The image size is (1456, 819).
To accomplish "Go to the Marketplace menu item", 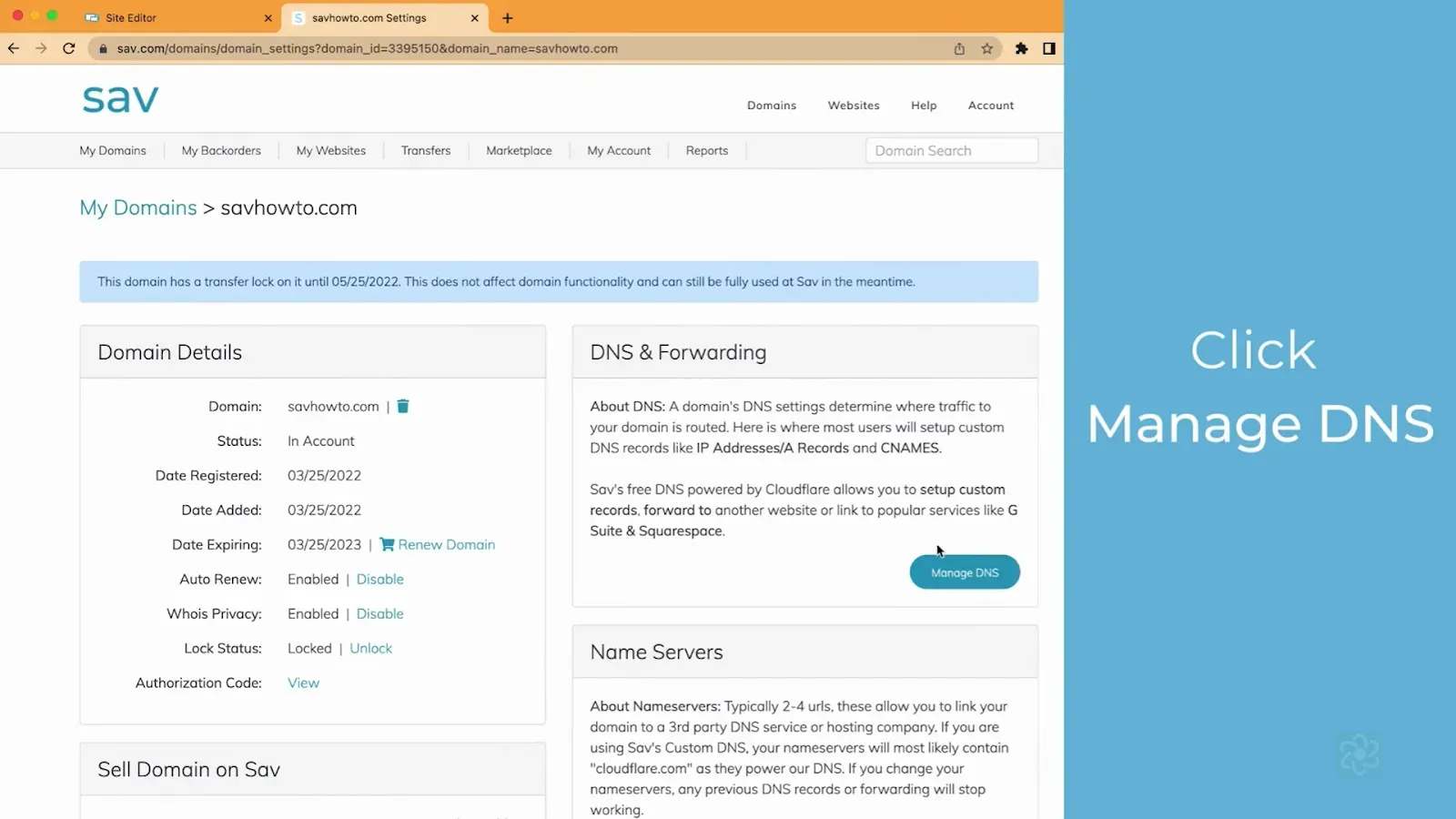I will (519, 150).
